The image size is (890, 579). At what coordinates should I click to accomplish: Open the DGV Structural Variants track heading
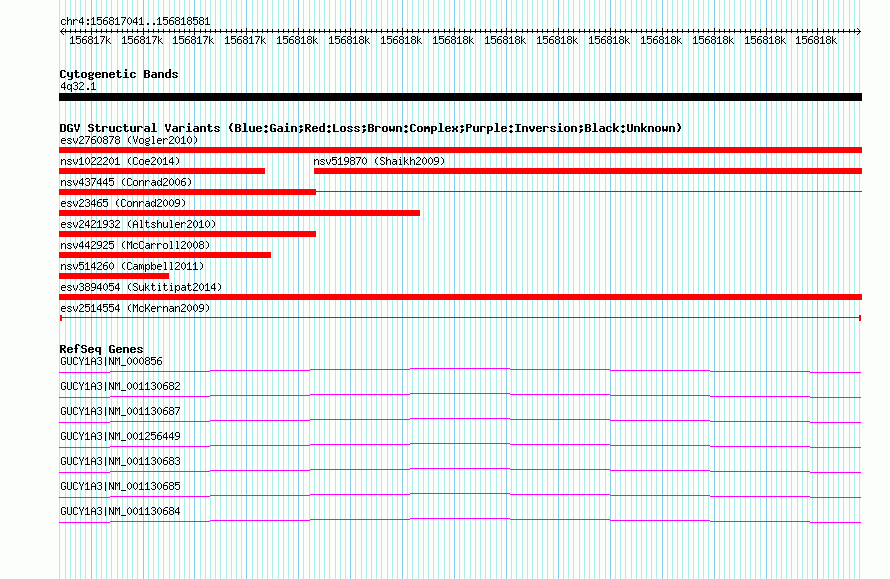coord(371,128)
